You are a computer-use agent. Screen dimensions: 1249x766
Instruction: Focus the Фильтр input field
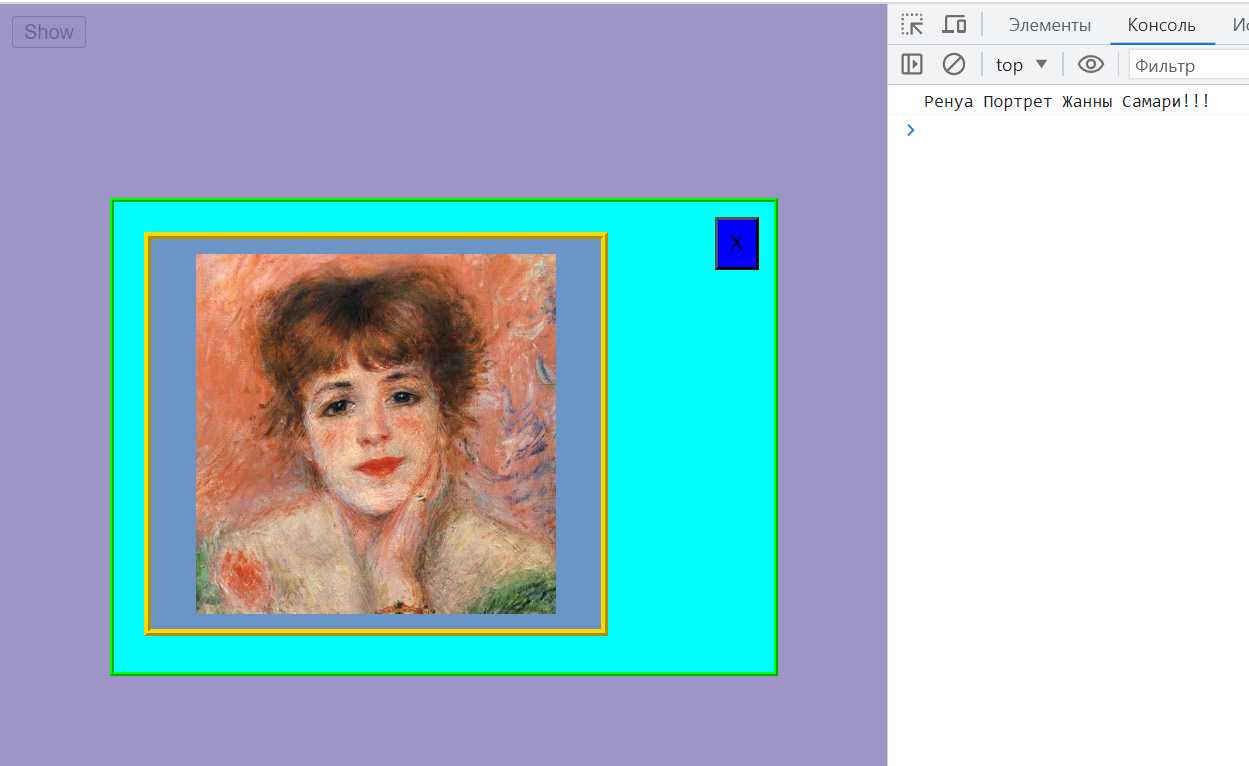click(x=1188, y=66)
